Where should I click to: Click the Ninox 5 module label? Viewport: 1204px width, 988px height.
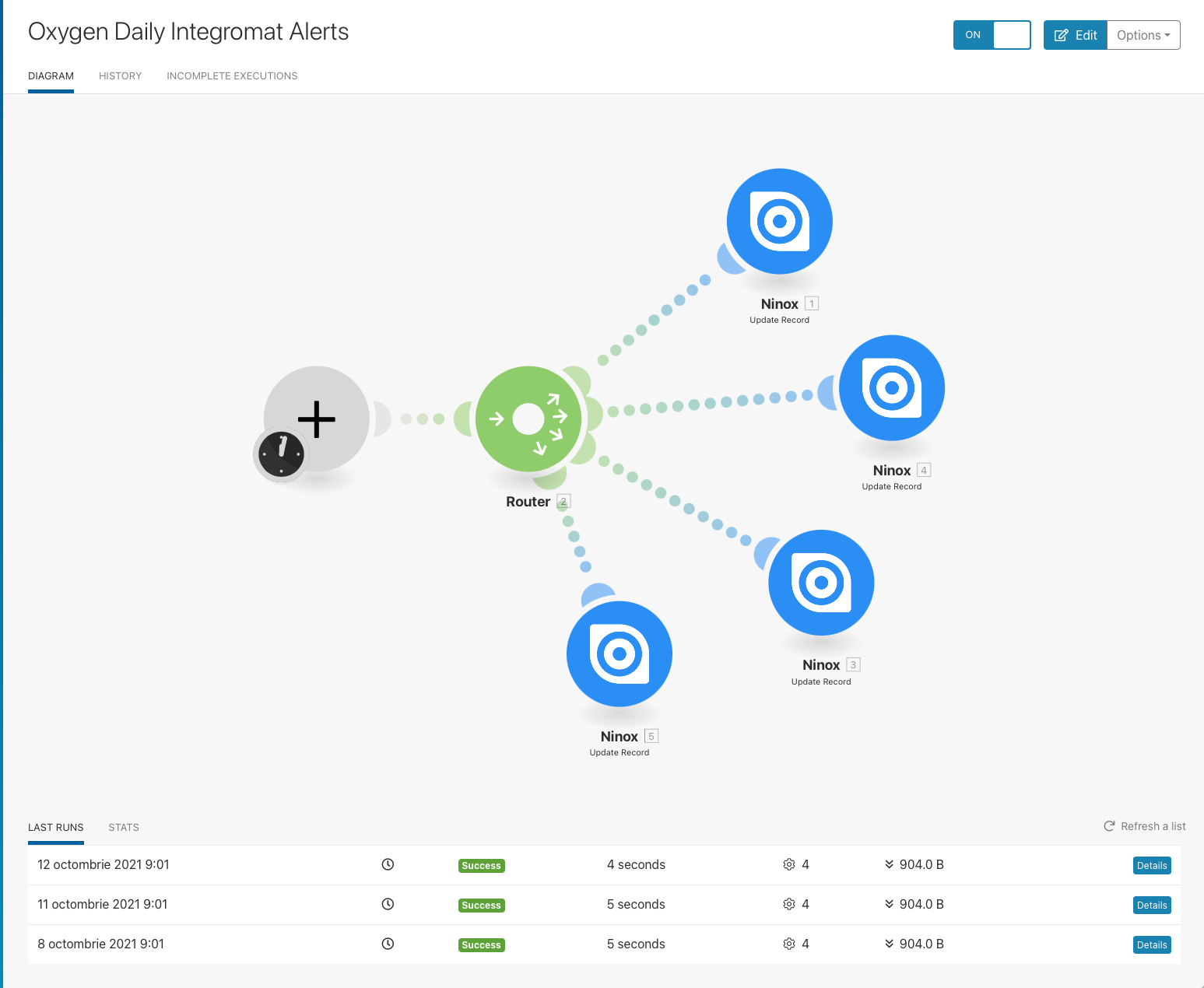tap(620, 737)
